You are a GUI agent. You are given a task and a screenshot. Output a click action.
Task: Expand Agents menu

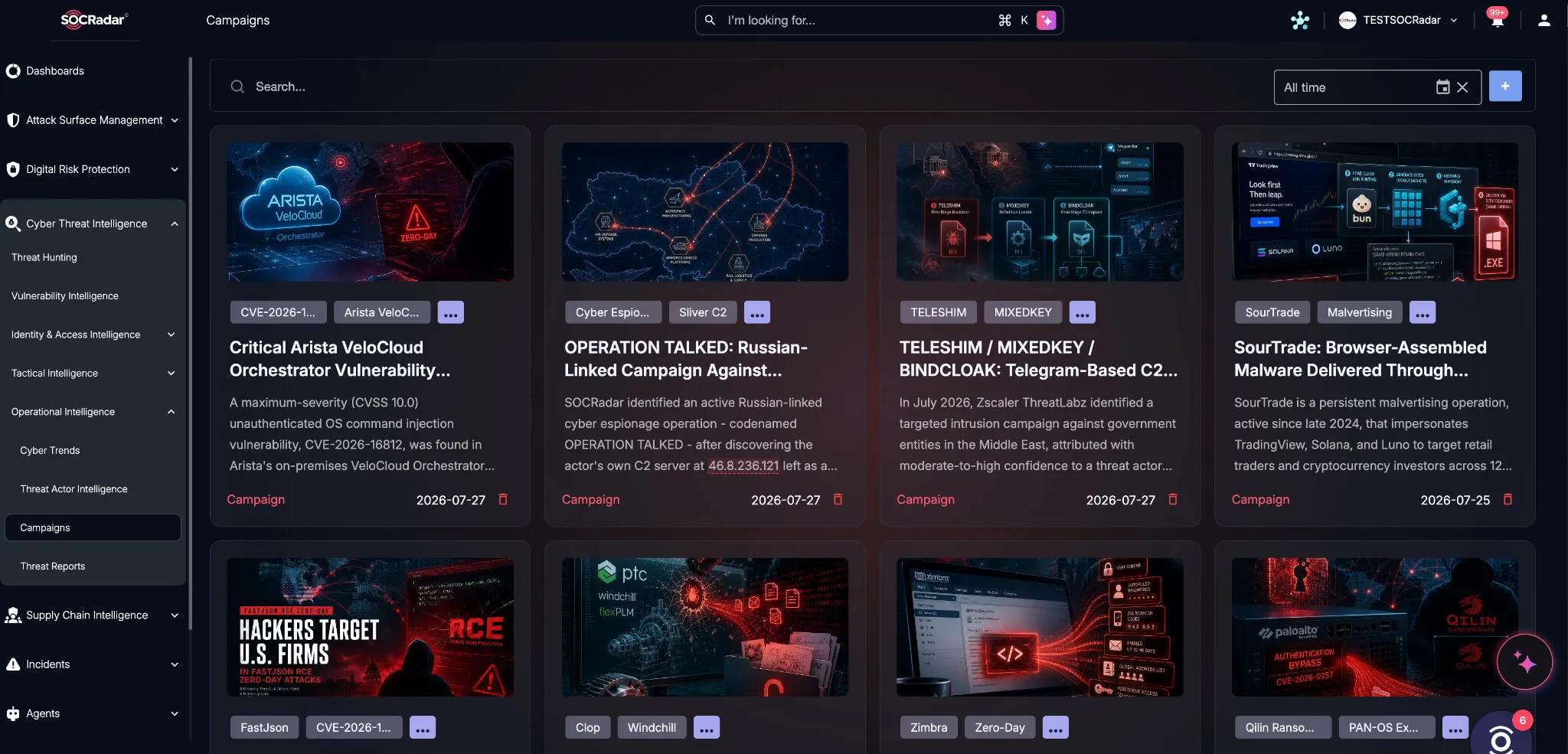(175, 713)
